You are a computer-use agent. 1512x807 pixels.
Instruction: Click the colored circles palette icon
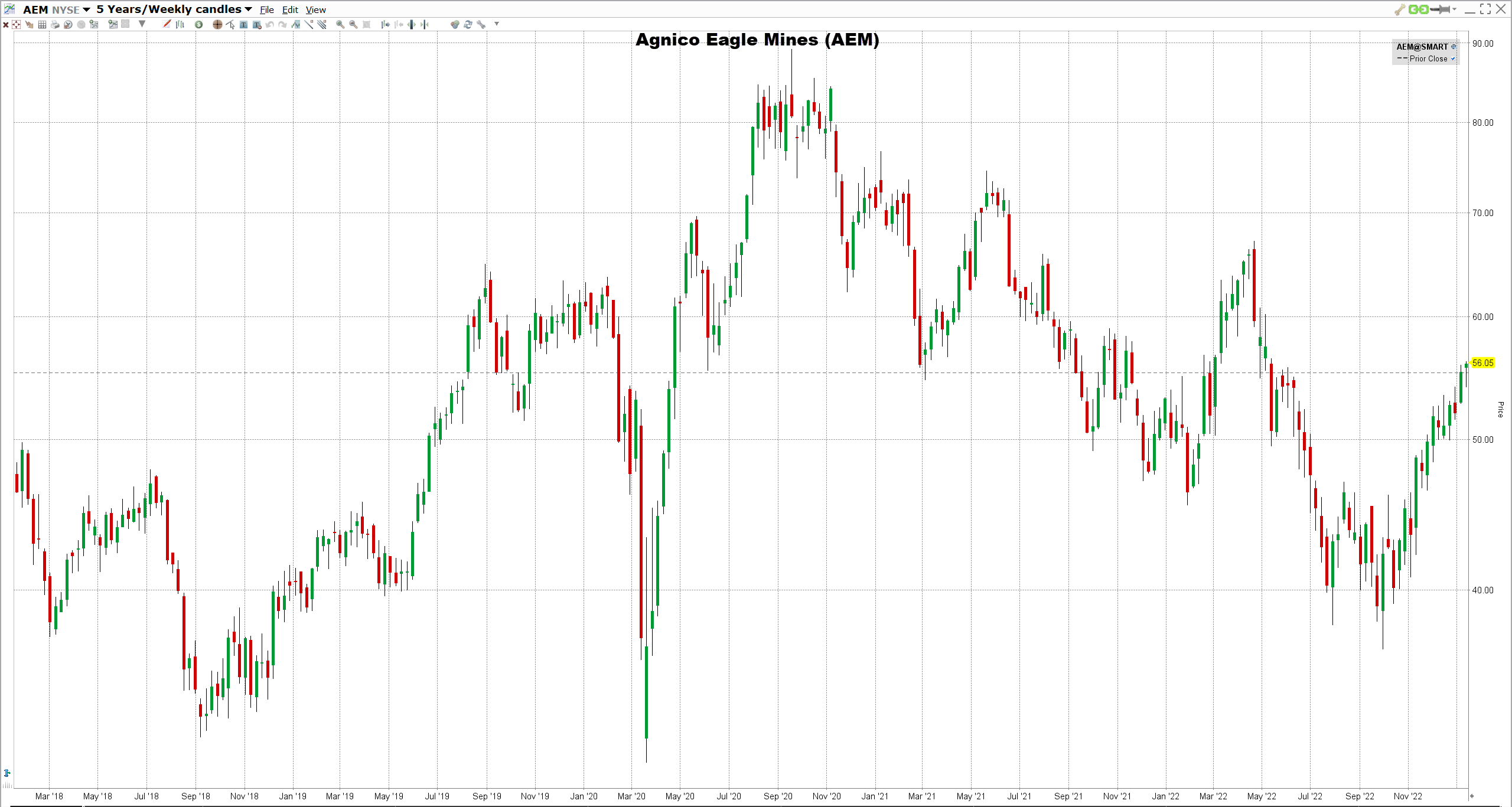455,24
